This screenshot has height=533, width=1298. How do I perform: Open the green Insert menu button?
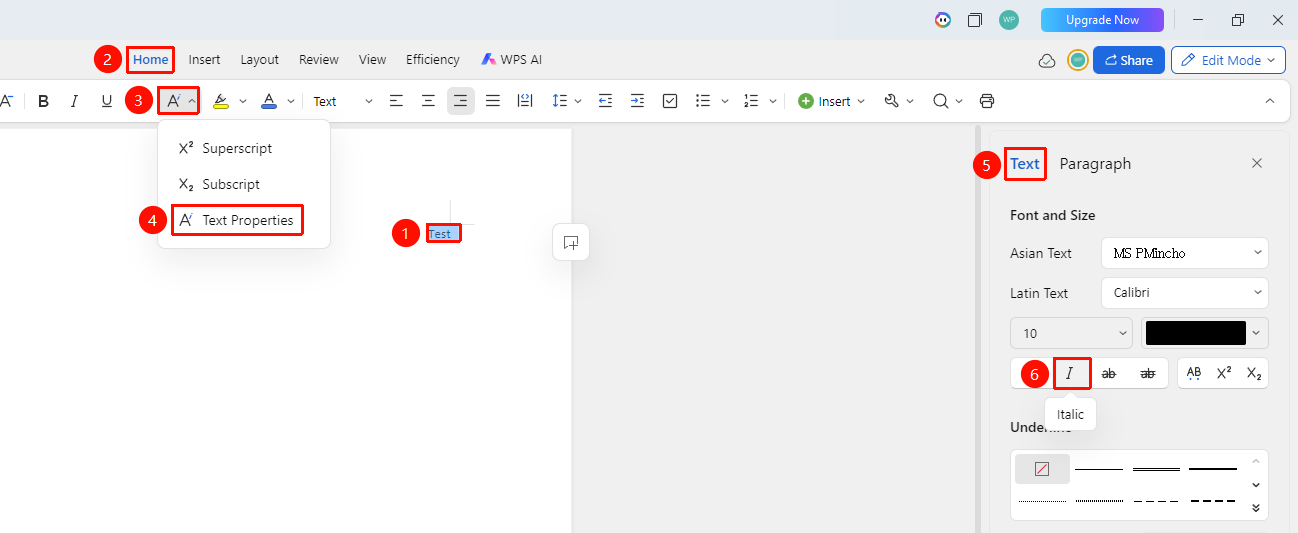832,101
